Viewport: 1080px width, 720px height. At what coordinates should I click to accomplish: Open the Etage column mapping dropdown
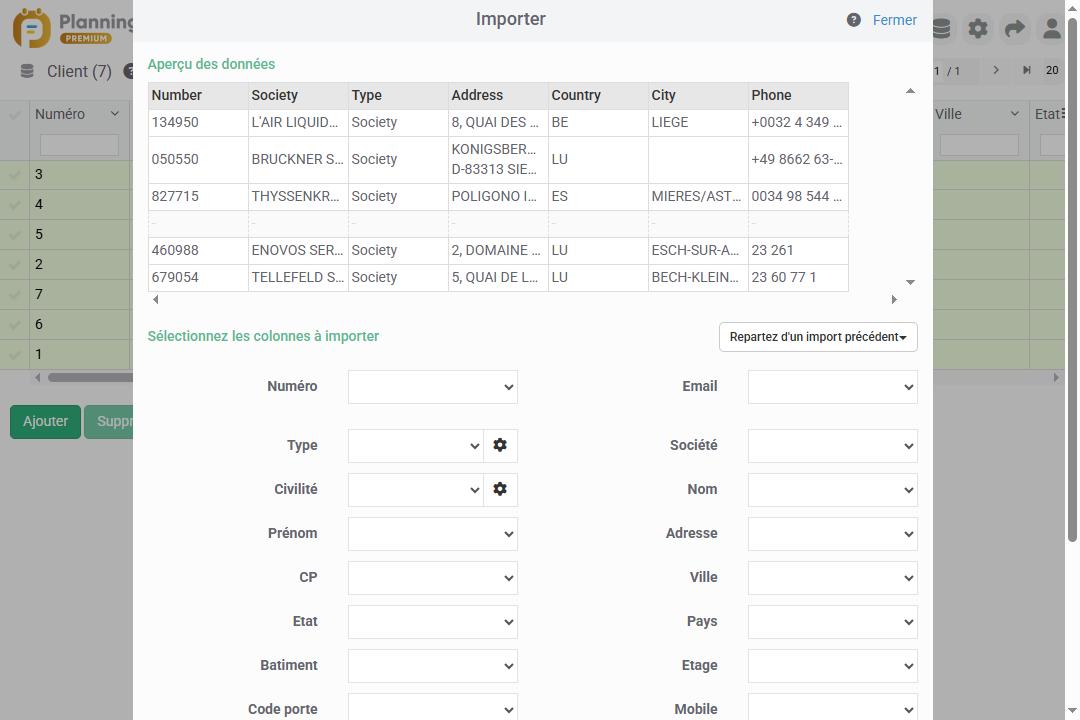tap(833, 666)
